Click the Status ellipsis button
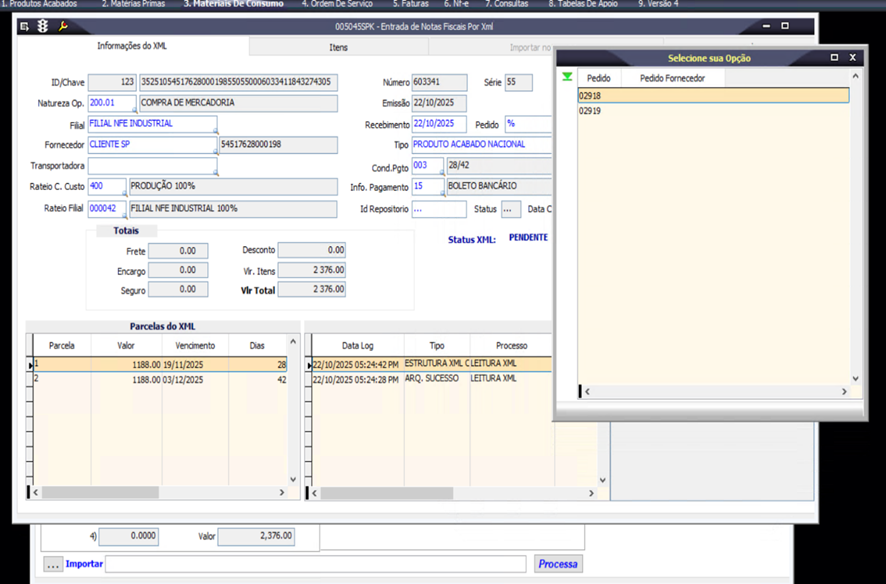Screen dimensions: 886x584 pyautogui.click(x=511, y=209)
